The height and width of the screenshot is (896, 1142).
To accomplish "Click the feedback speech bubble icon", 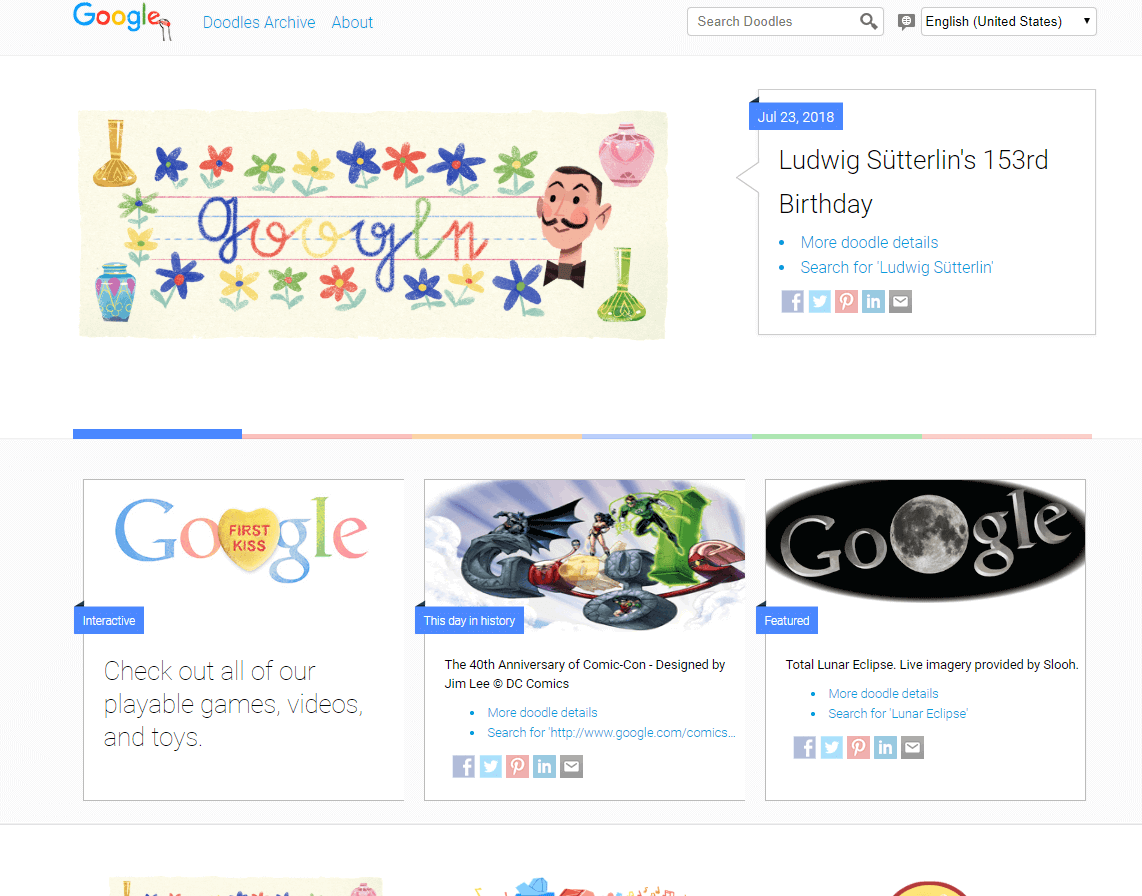I will pyautogui.click(x=905, y=22).
